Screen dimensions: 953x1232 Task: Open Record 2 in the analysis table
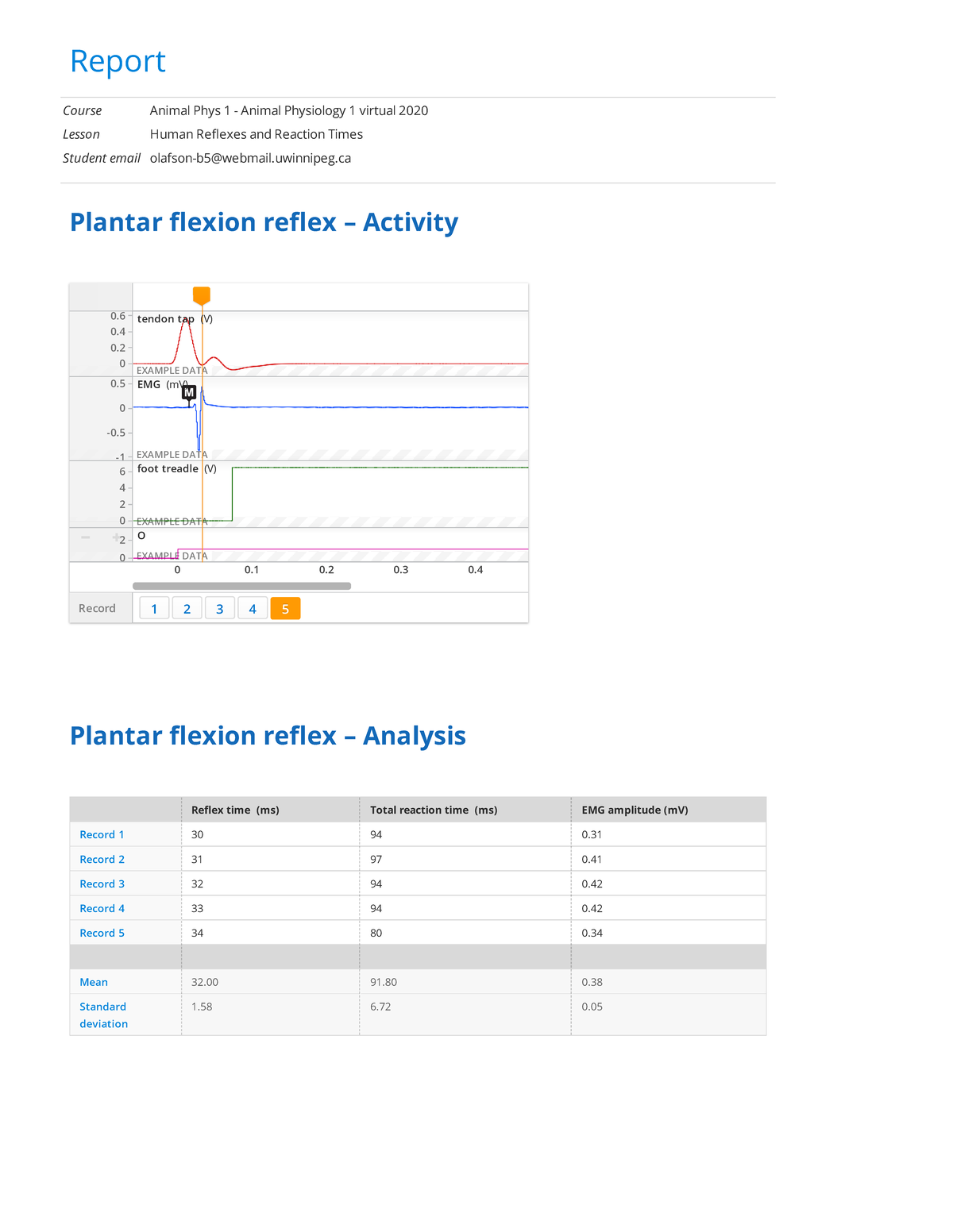click(101, 859)
